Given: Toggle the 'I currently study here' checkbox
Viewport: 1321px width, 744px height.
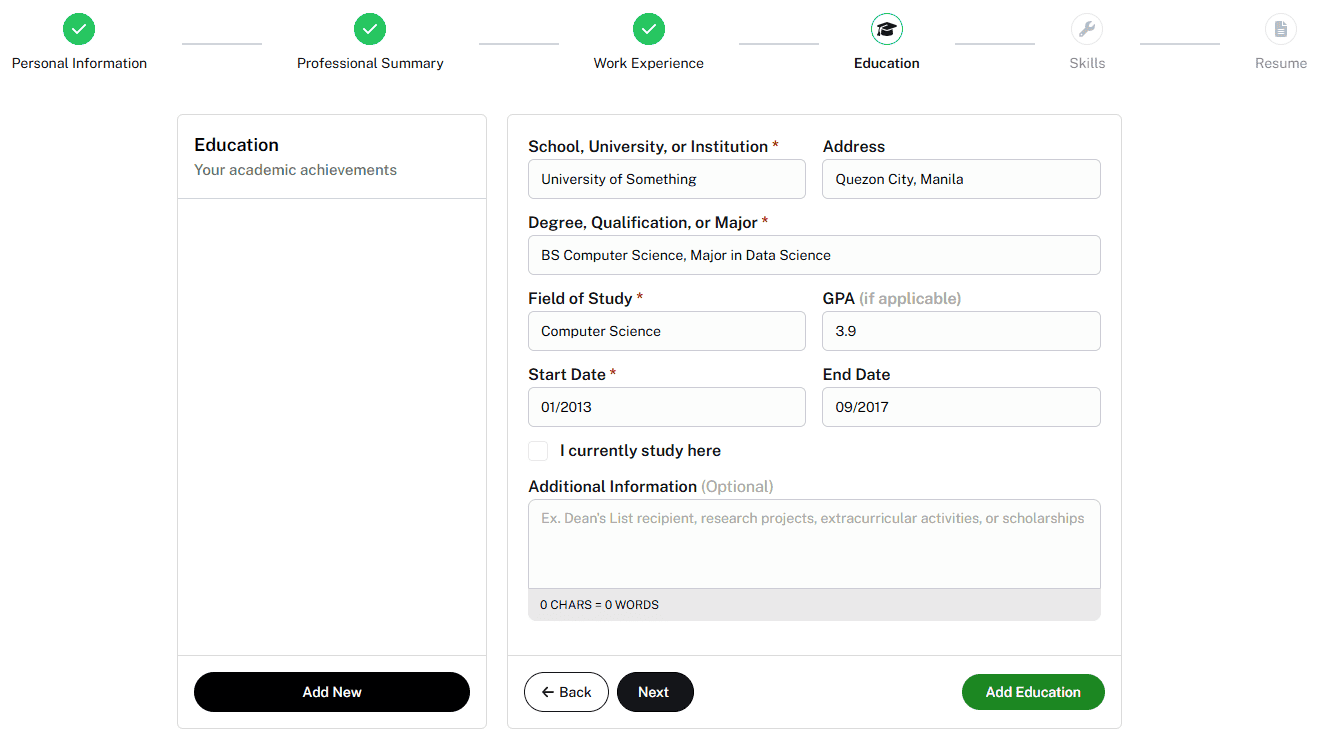Looking at the screenshot, I should [x=538, y=451].
